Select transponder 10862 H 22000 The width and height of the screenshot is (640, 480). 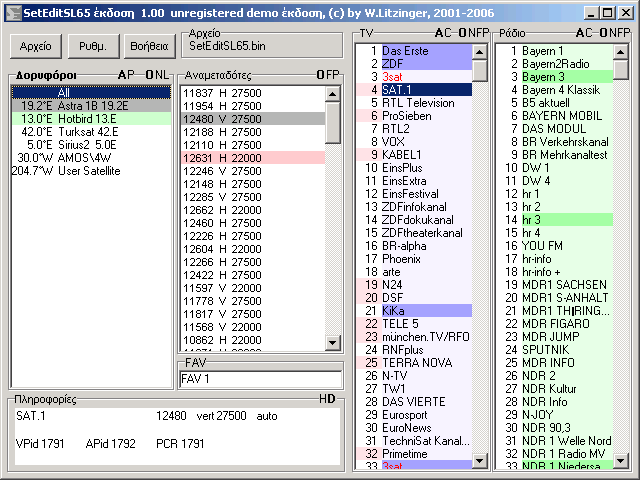(253, 340)
